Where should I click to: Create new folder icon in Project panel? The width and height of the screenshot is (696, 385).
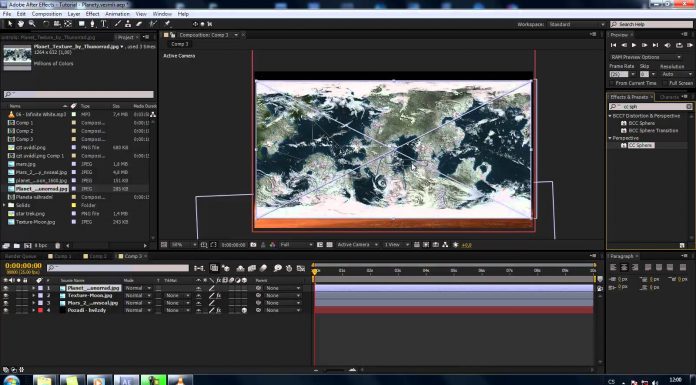[x=16, y=245]
